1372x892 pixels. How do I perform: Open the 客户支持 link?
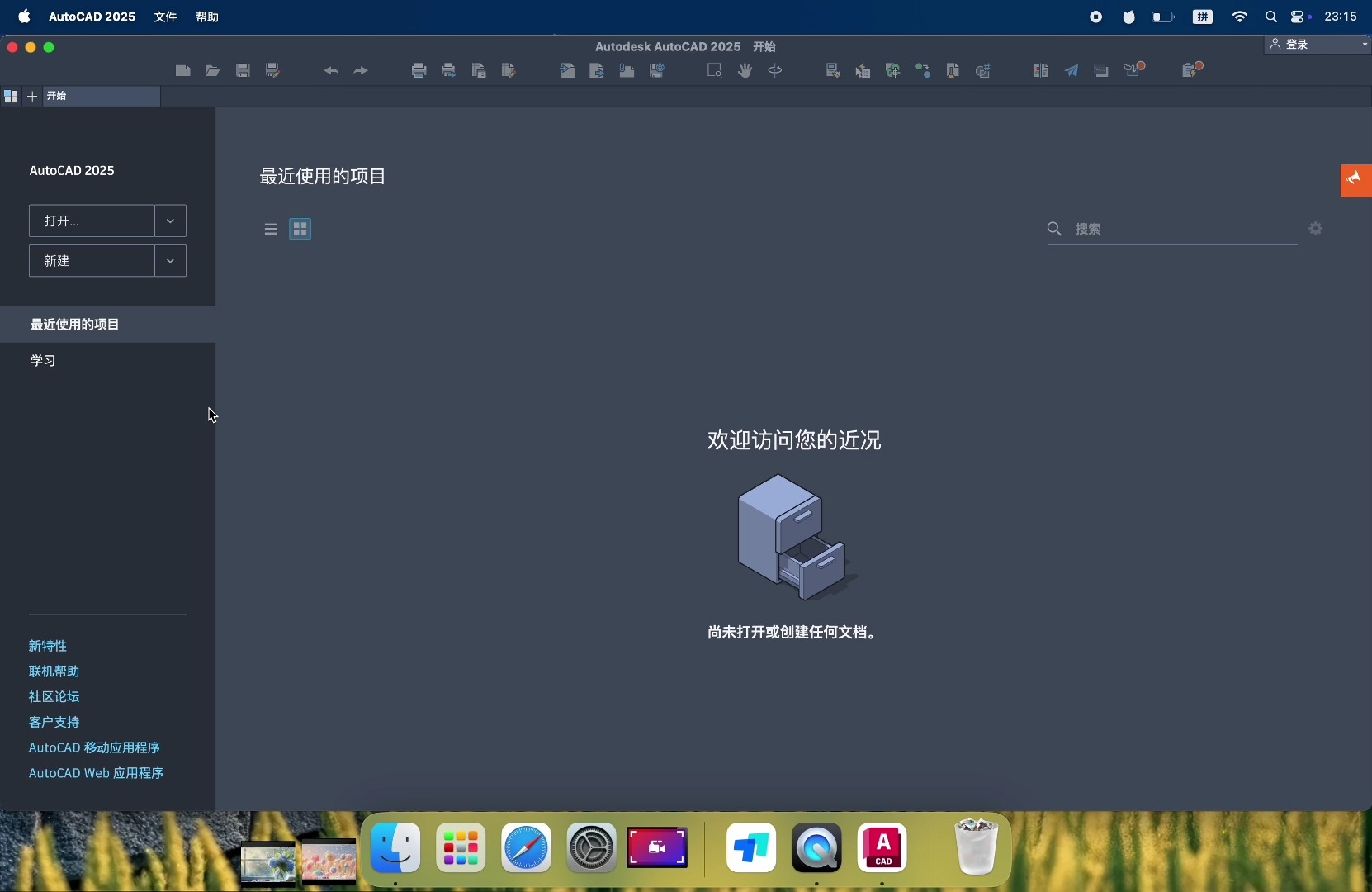(x=54, y=723)
